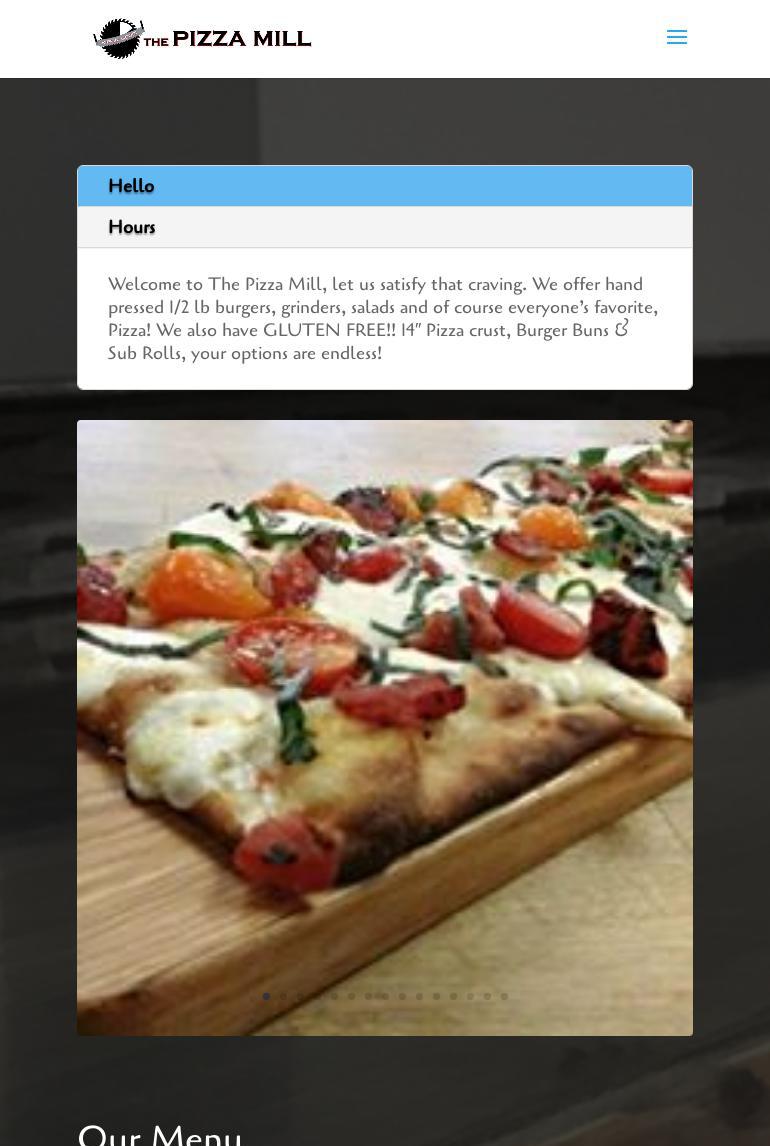Image resolution: width=770 pixels, height=1146 pixels.
Task: Select the fifth slider pagination dot
Action: (x=334, y=995)
